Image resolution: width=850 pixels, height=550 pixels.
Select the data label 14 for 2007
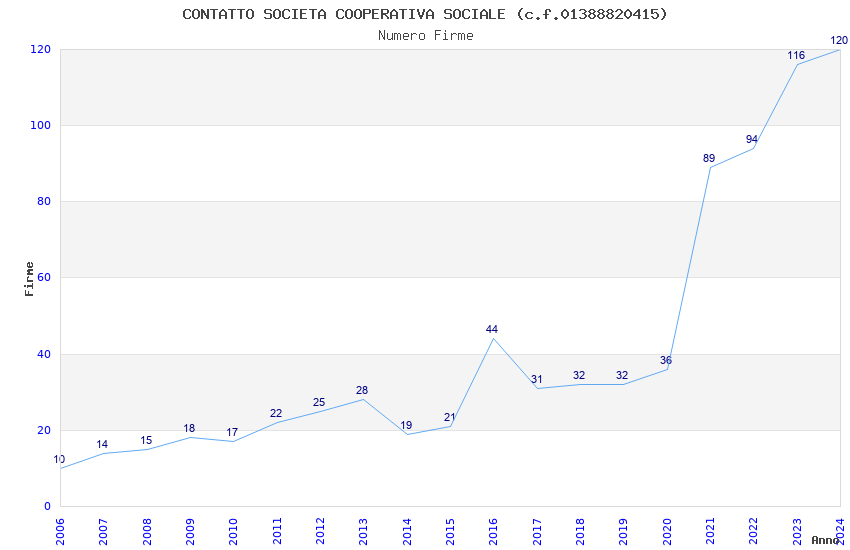click(102, 444)
